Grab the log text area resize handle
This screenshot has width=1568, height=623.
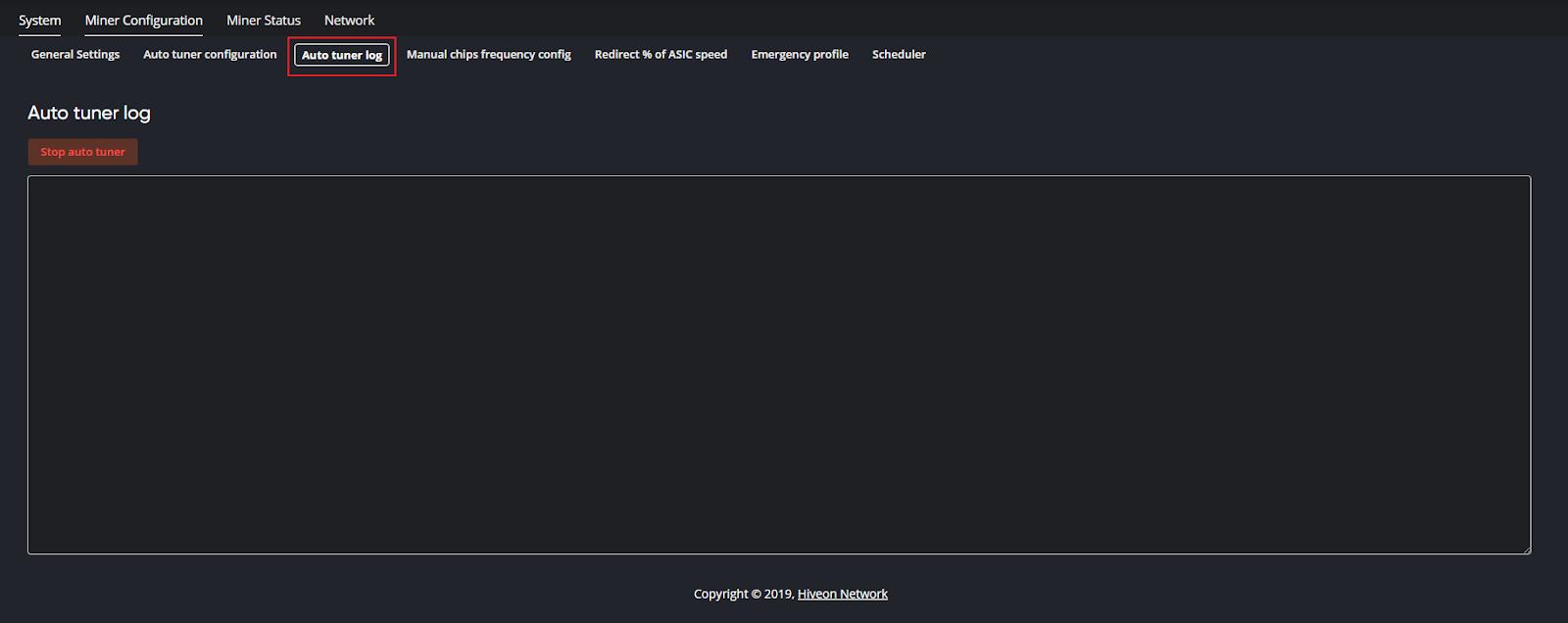(1526, 550)
